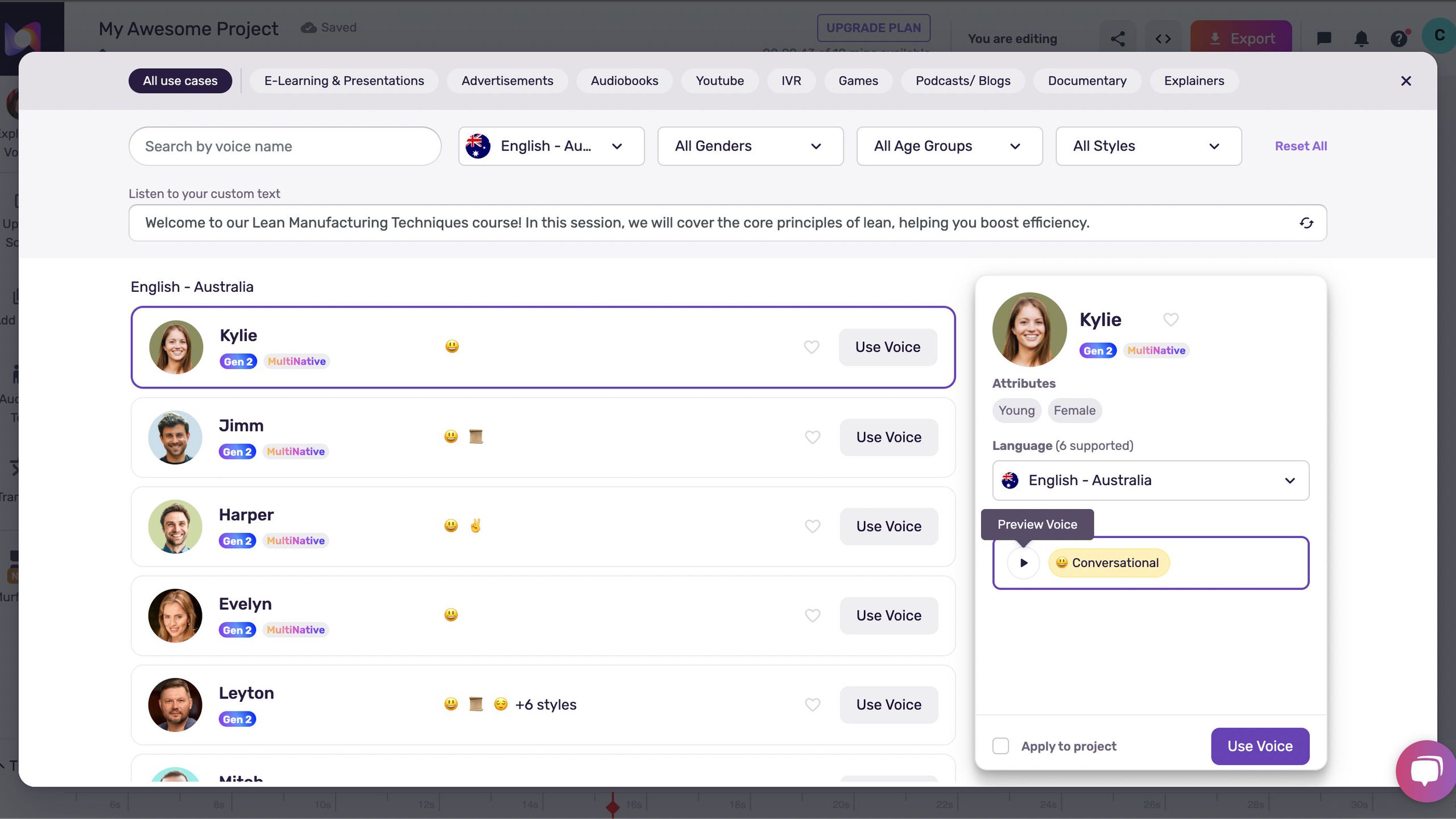Favorite Leyton voice with heart icon
The image size is (1456, 819).
coord(813,705)
